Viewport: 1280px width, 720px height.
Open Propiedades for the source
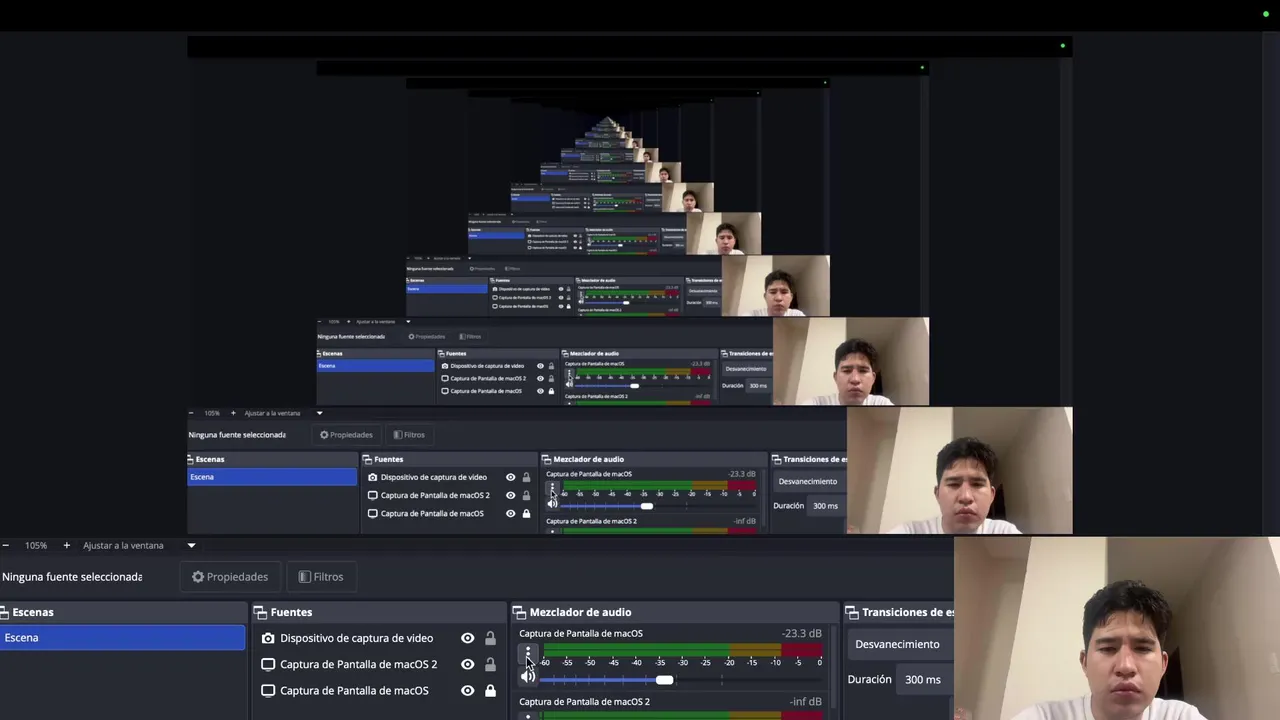click(x=230, y=577)
